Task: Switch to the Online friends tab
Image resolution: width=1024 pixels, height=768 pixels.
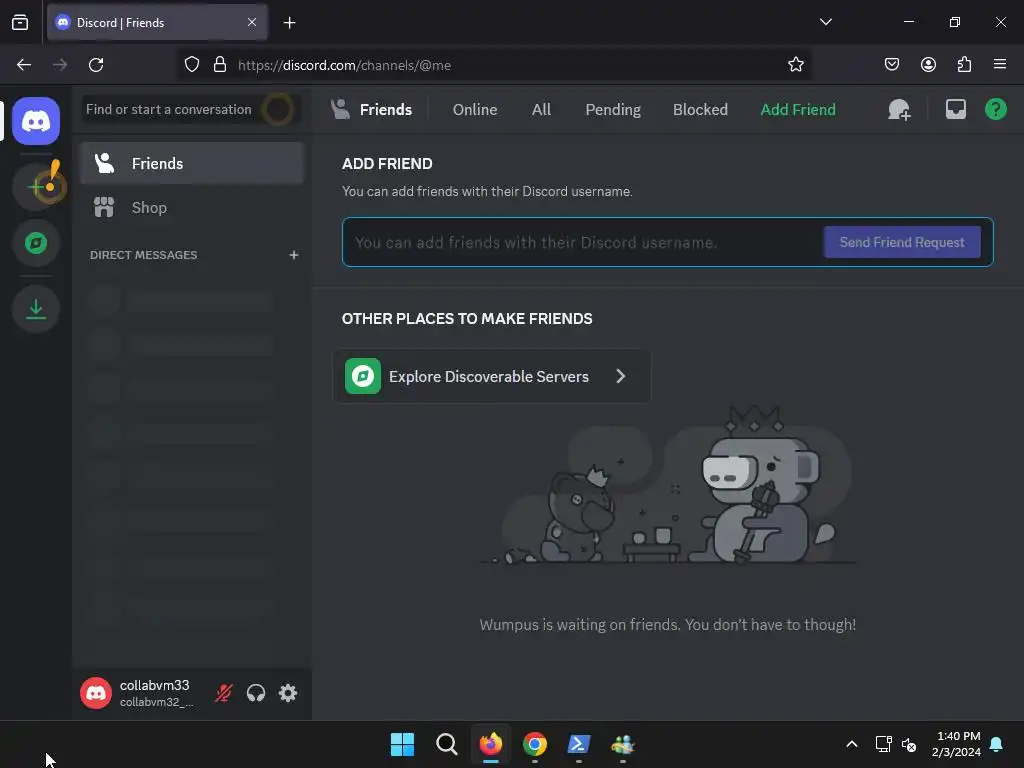Action: coord(475,110)
